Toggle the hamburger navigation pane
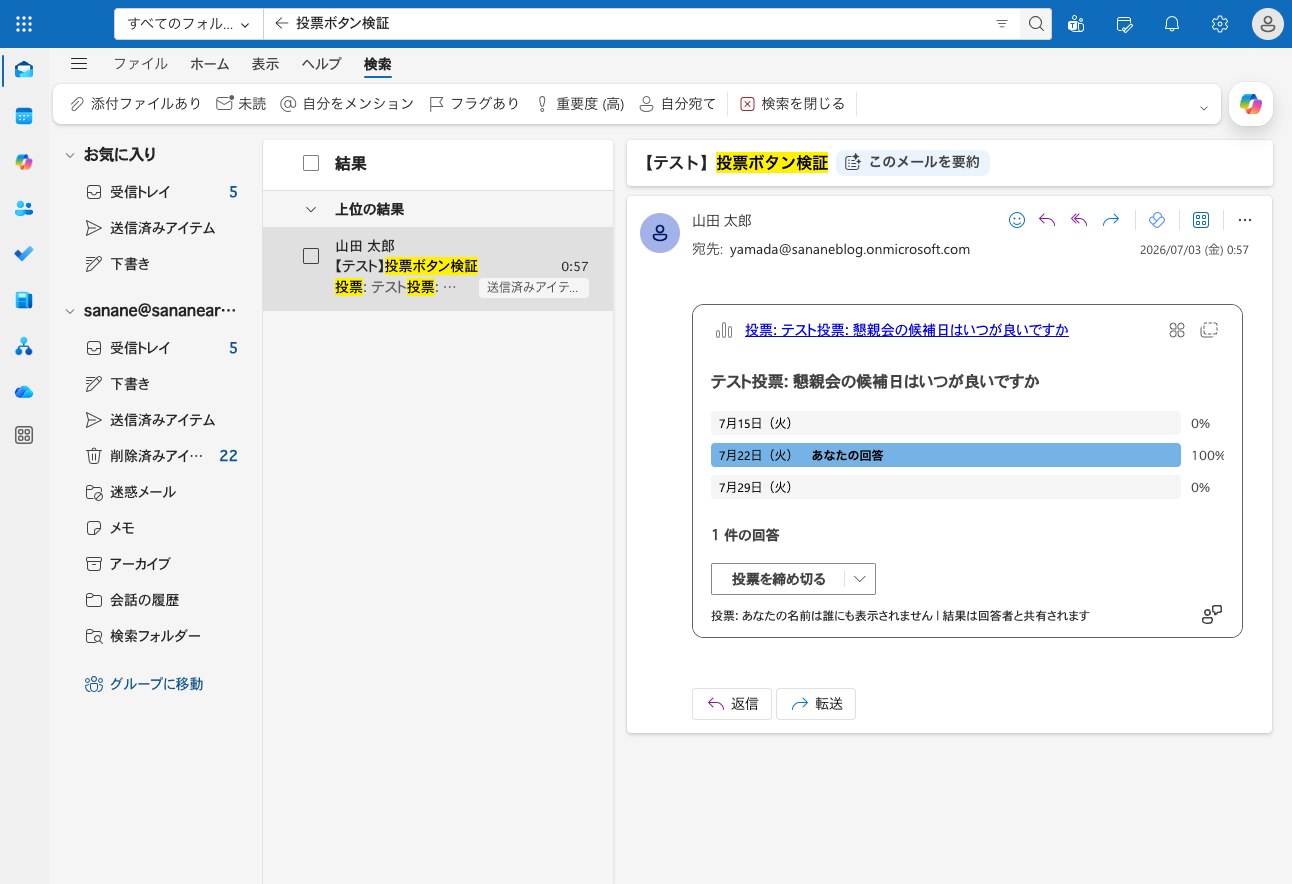The width and height of the screenshot is (1292, 884). (79, 64)
